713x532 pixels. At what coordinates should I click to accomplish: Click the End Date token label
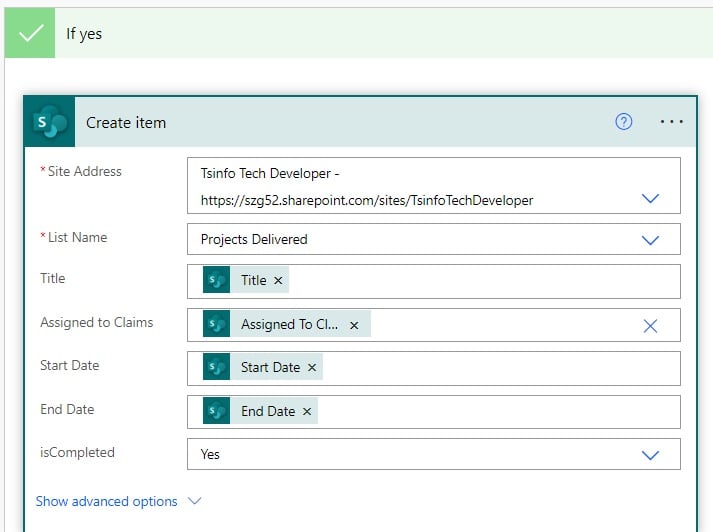[x=268, y=411]
